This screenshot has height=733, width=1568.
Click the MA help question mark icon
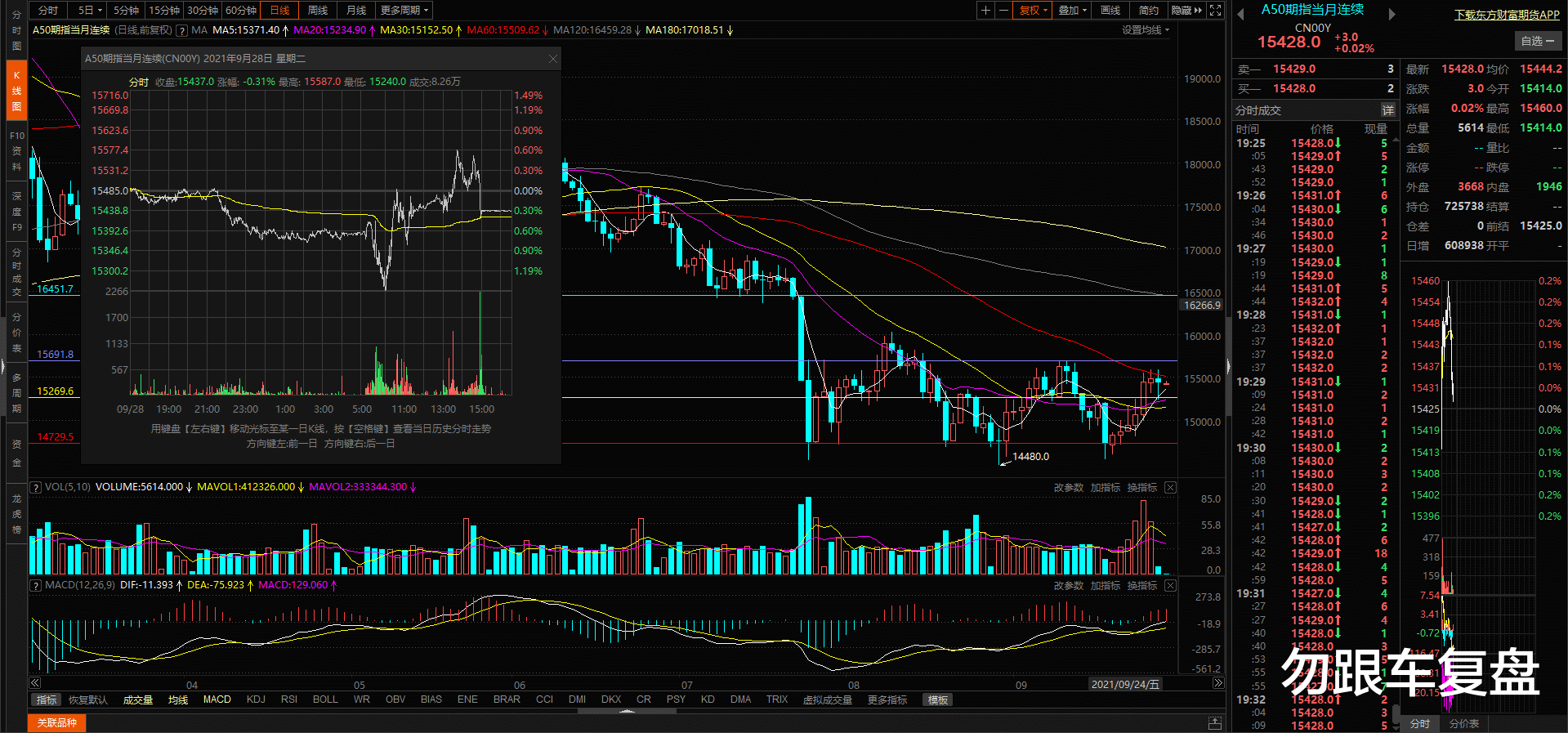pyautogui.click(x=181, y=30)
